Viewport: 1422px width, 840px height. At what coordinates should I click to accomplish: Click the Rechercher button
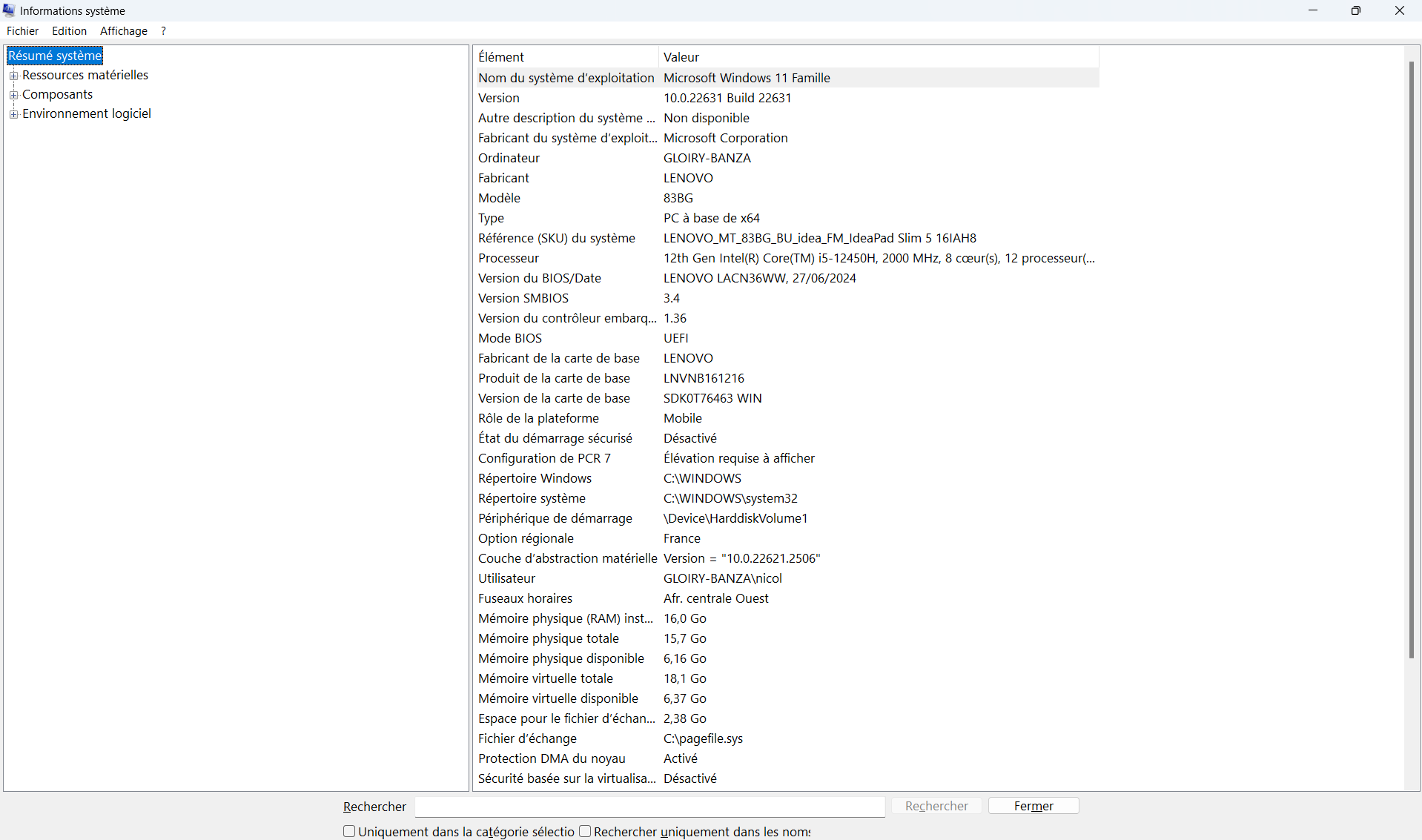click(x=936, y=806)
